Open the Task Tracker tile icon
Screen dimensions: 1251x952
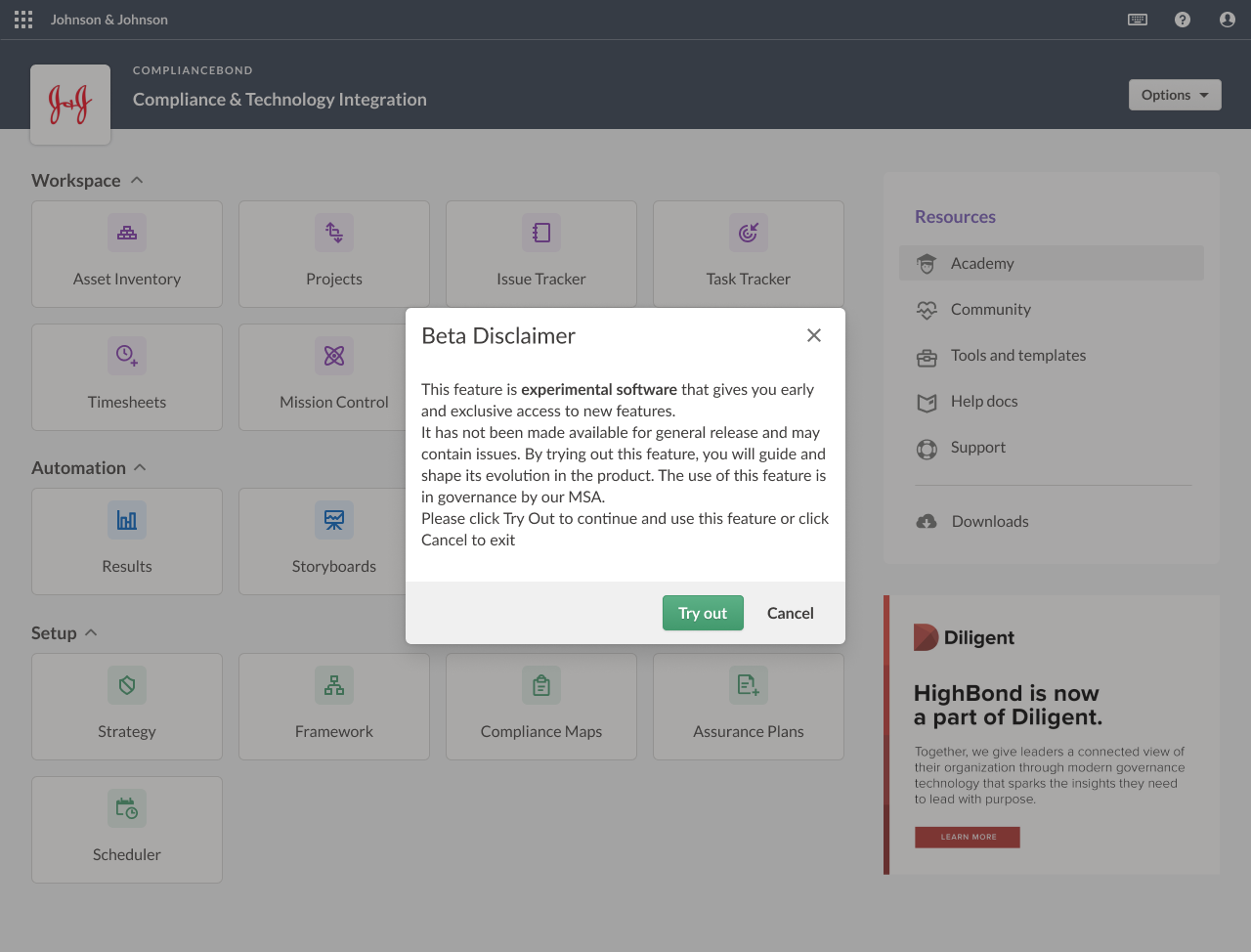coord(749,233)
